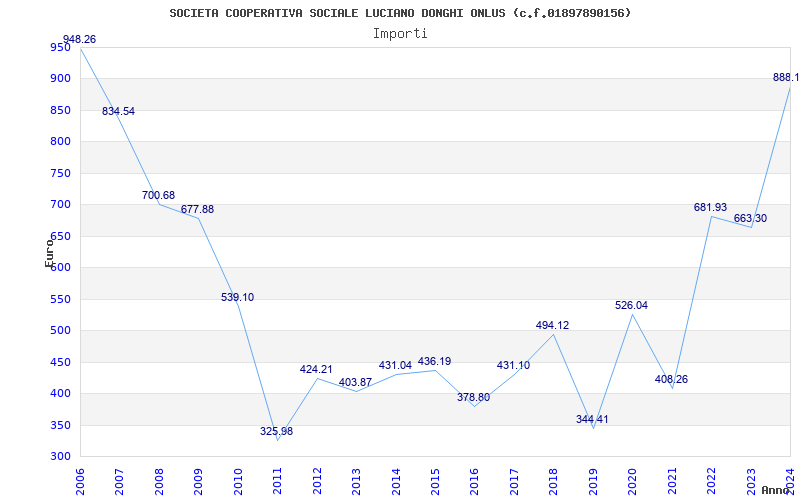Click the 526.04 peak value label
This screenshot has height=500, width=800.
coord(632,305)
